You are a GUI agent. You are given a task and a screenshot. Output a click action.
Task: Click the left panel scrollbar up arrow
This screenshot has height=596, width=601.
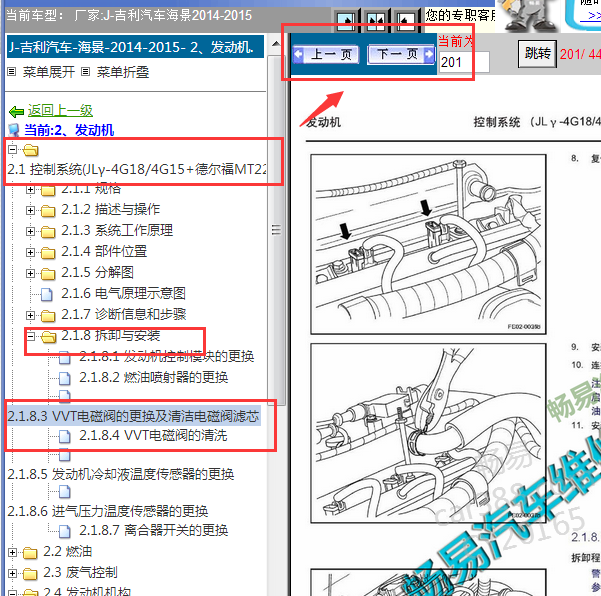(276, 43)
